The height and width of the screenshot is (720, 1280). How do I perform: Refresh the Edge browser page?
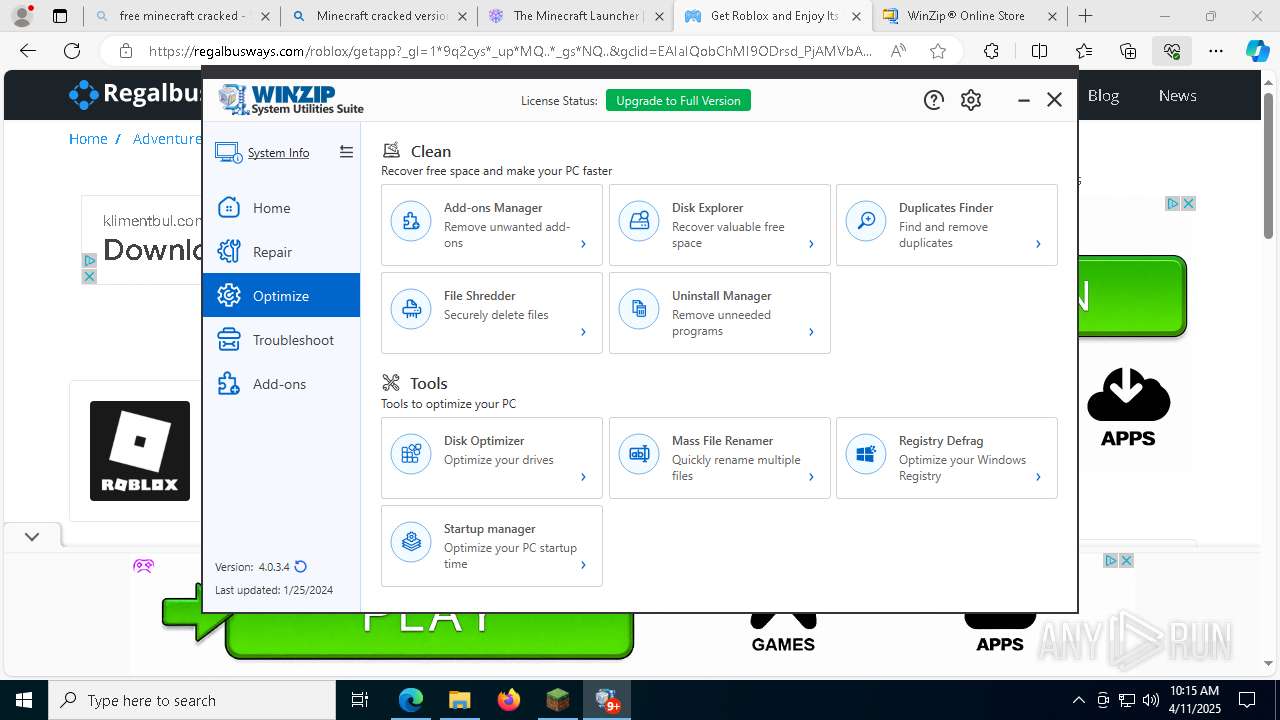click(x=72, y=51)
